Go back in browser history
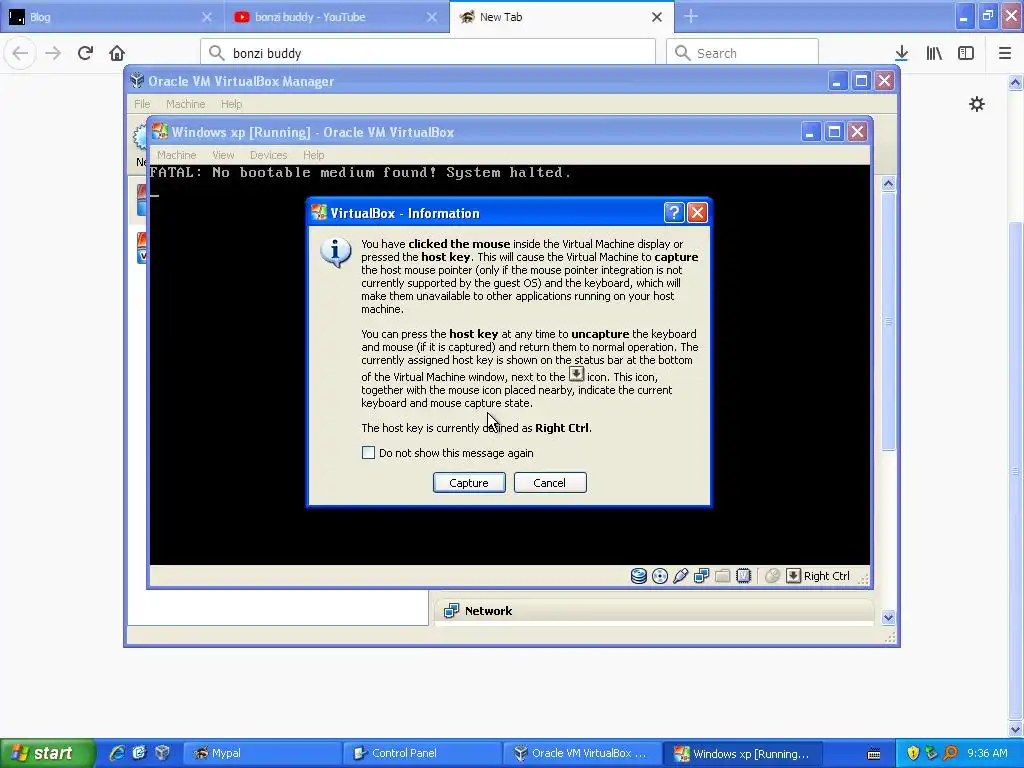This screenshot has width=1024, height=768. tap(20, 53)
